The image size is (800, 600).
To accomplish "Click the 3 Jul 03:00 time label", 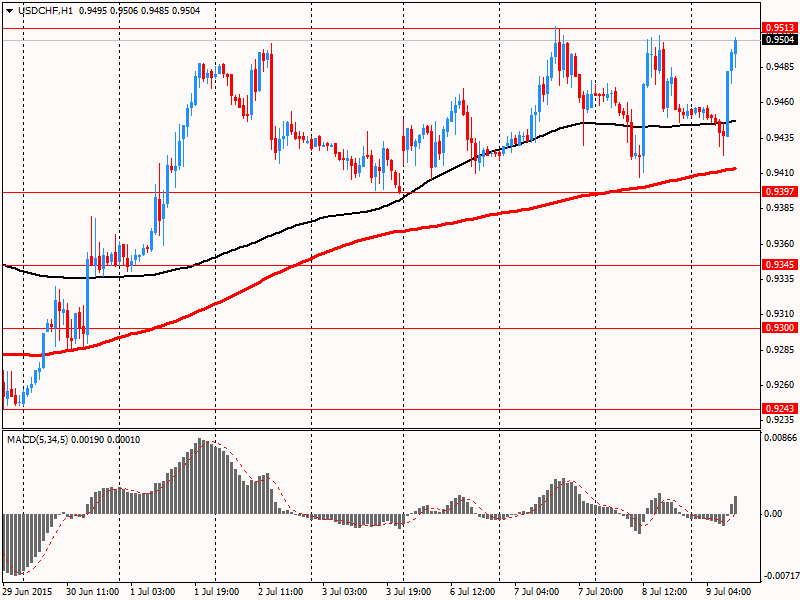I will pyautogui.click(x=345, y=592).
